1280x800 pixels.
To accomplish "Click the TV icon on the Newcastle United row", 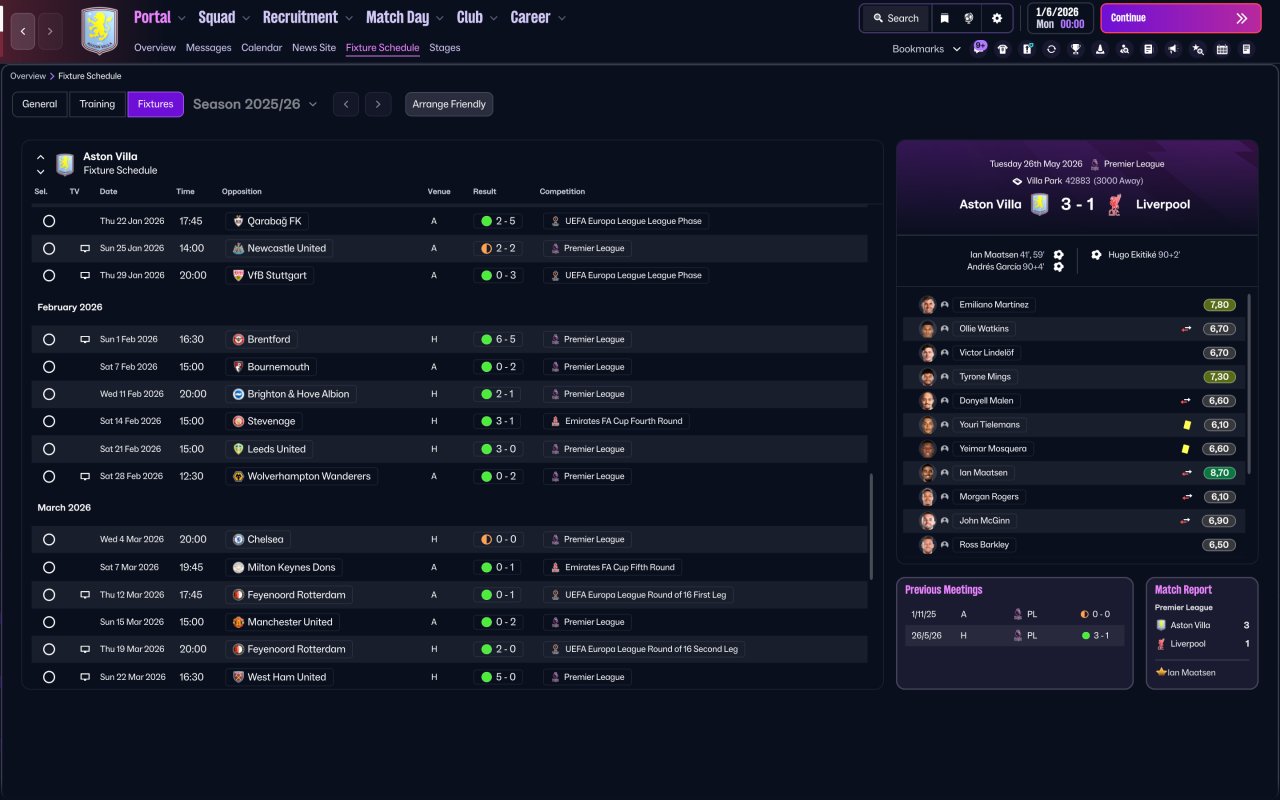I will point(85,248).
